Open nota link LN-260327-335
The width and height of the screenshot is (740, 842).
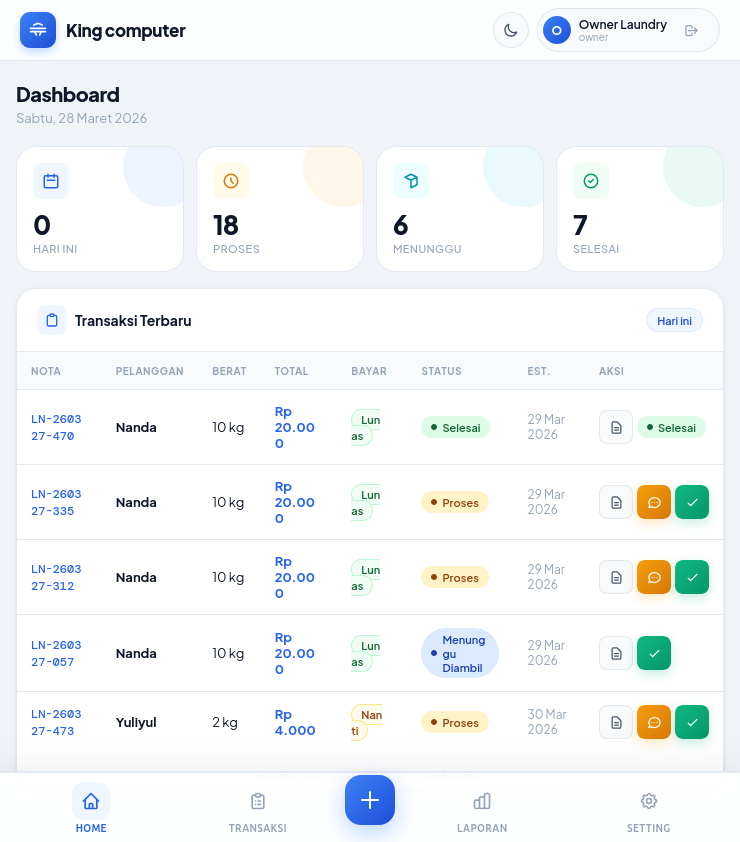click(x=56, y=502)
